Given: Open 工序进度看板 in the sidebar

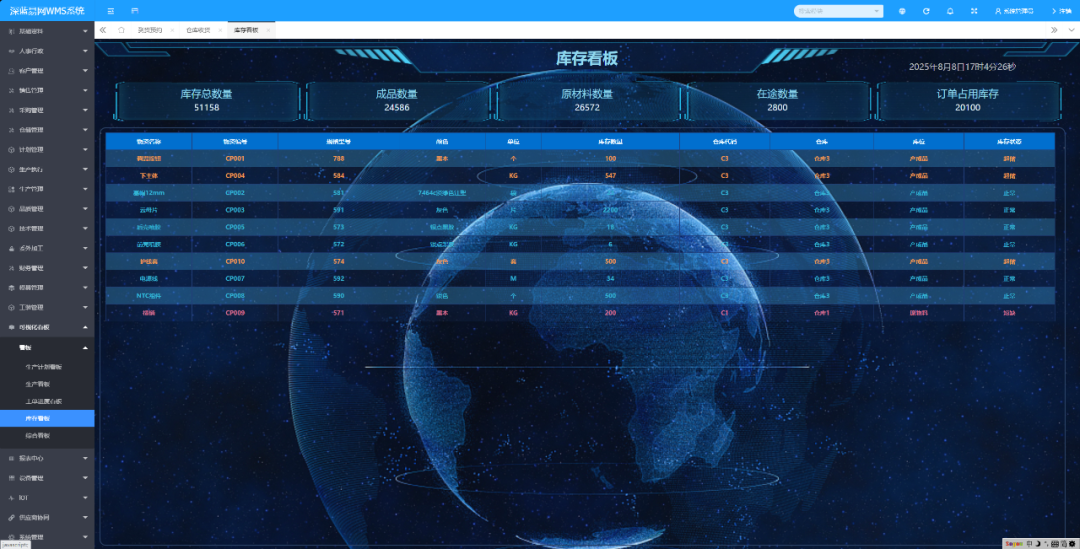Looking at the screenshot, I should pos(43,401).
